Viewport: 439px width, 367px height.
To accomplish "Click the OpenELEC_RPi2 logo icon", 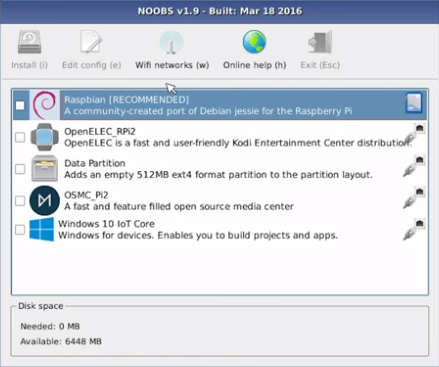I will coord(44,137).
